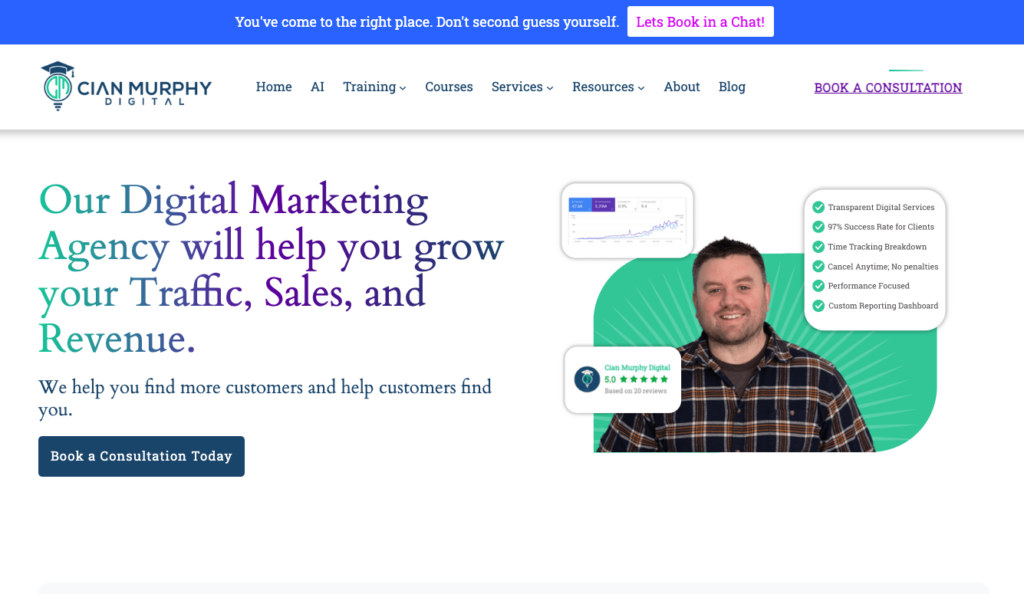
Task: Click checkmark beside Cancel Anytime; No penalties
Action: [818, 266]
